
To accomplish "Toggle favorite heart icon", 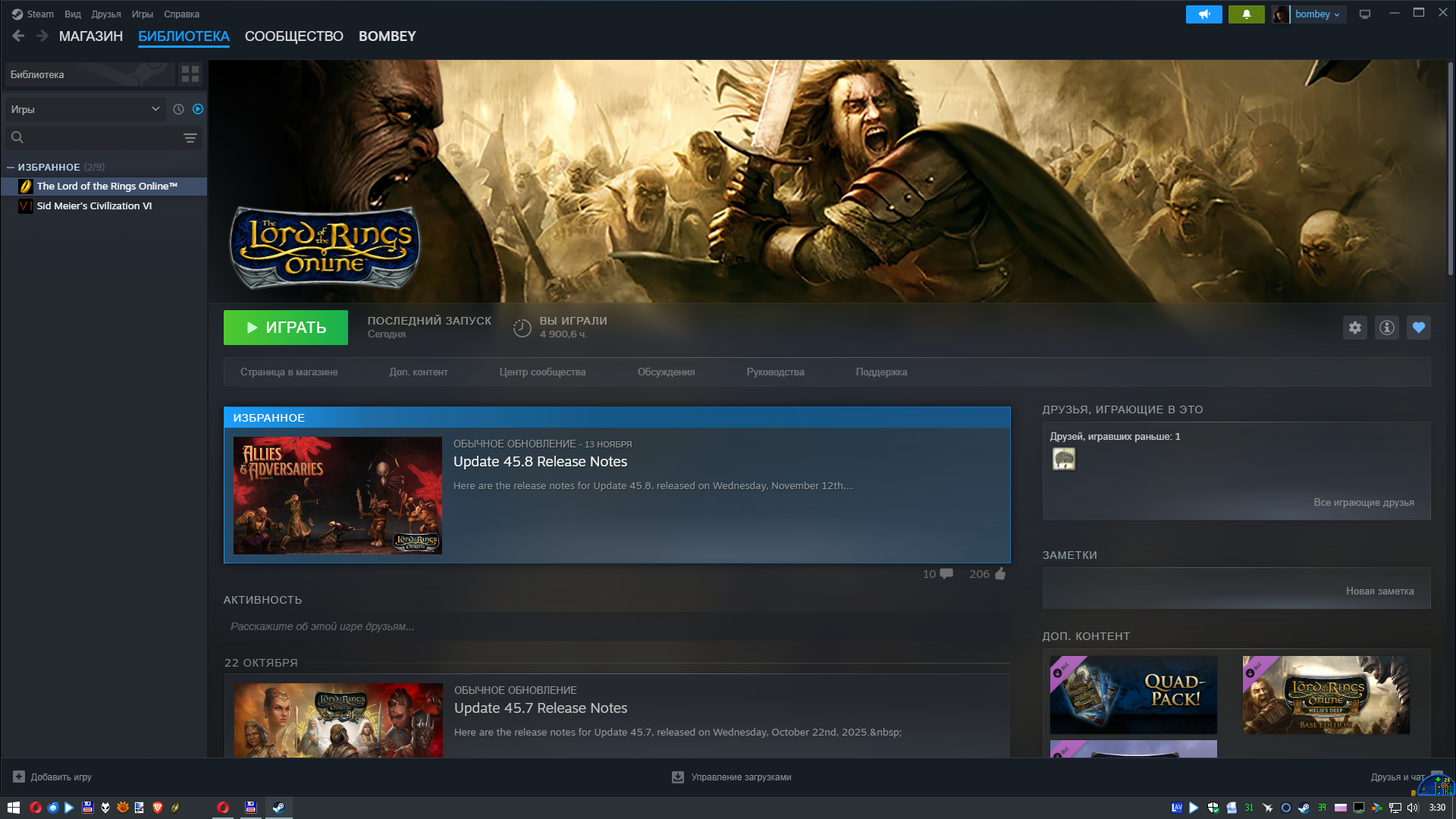I will (x=1419, y=328).
